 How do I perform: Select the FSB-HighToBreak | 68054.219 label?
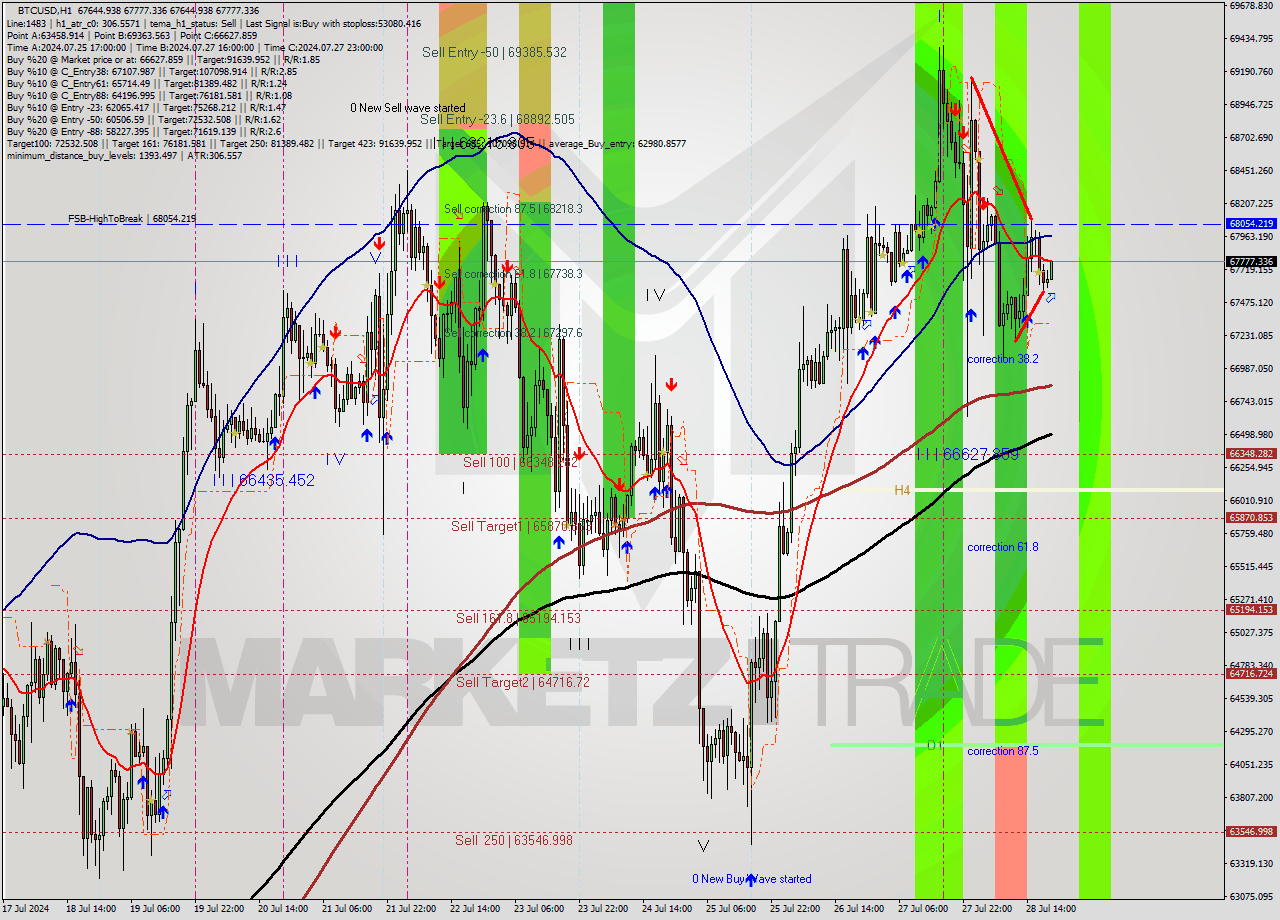tap(132, 218)
